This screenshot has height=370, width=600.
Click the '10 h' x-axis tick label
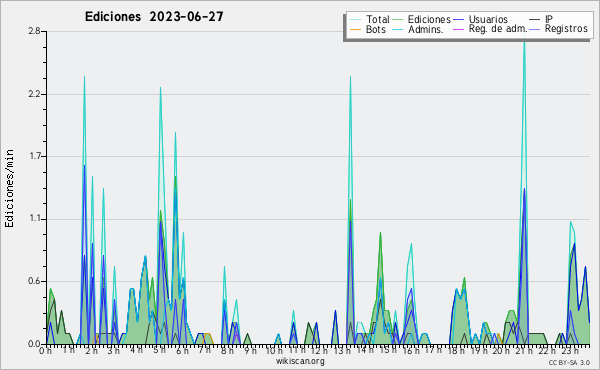coord(274,350)
